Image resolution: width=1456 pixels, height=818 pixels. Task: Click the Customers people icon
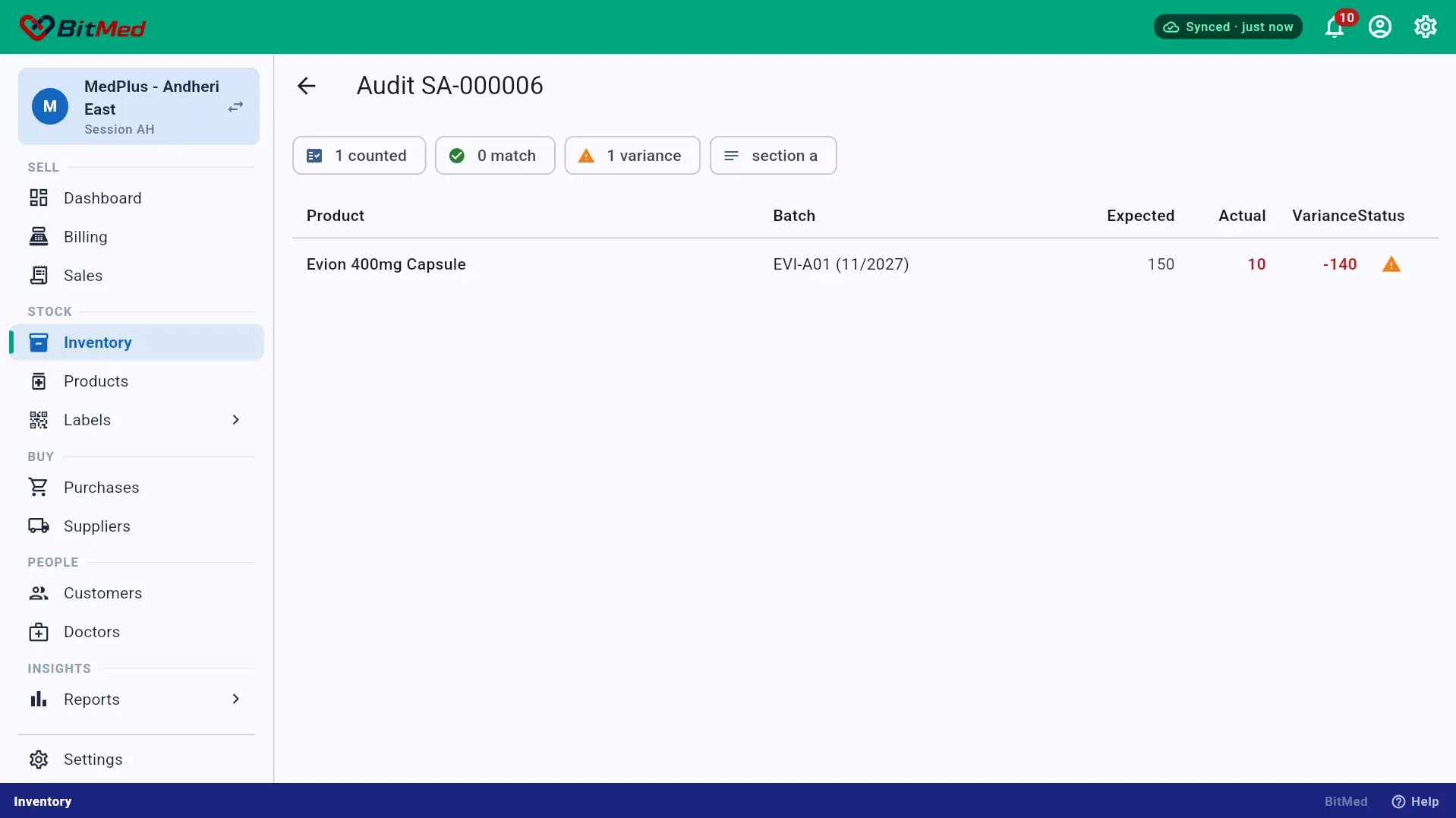[x=39, y=593]
